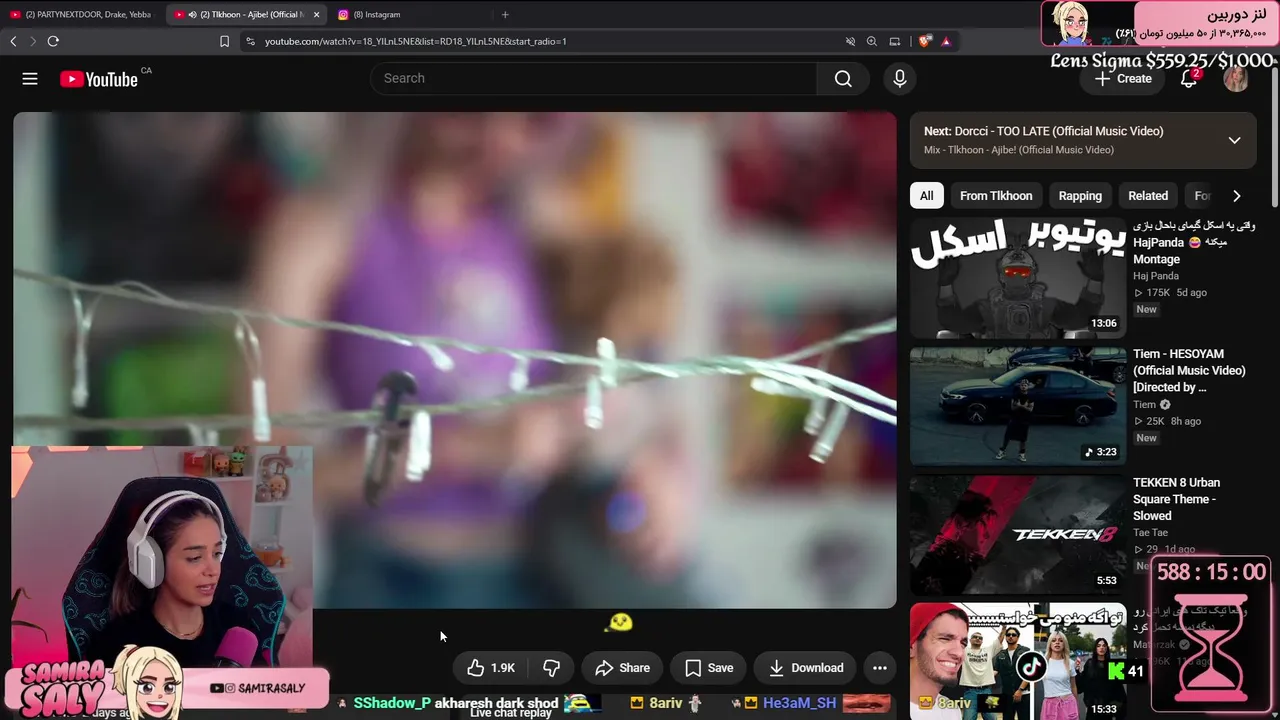Open the zoom magnifier in address bar
1280x720 pixels.
click(x=872, y=41)
